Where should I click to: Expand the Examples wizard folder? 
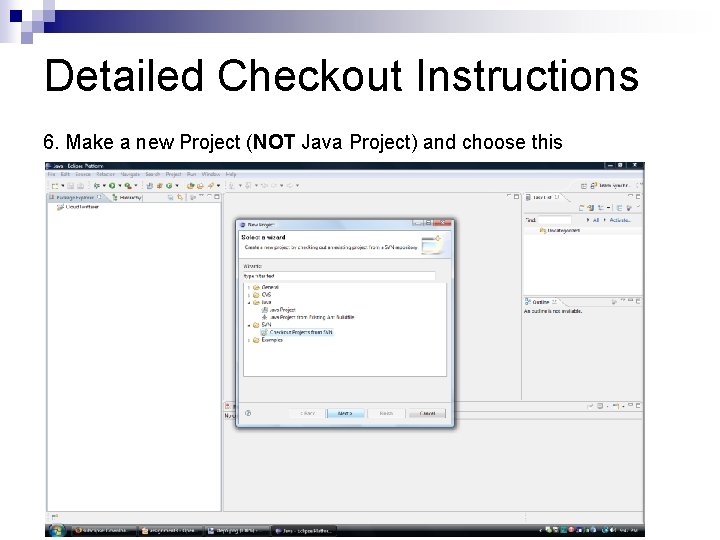[249, 340]
